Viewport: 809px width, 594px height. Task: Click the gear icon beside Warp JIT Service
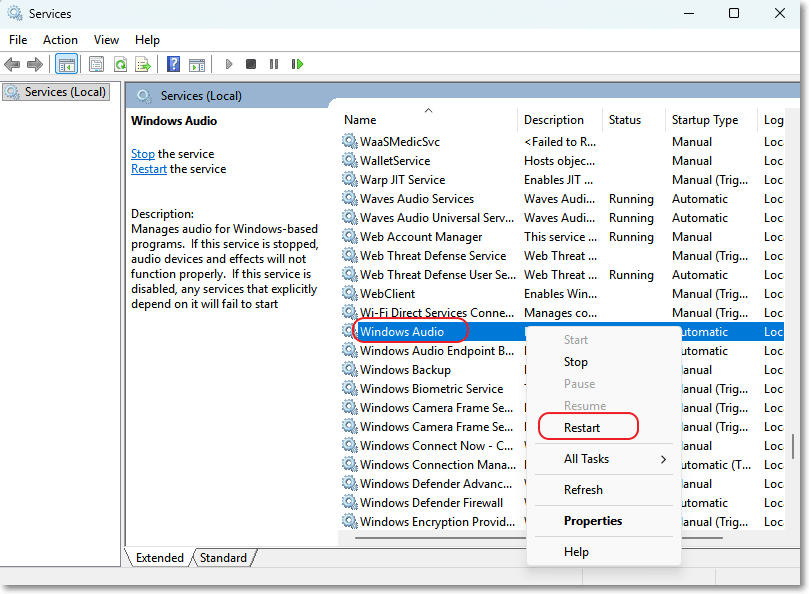coord(350,179)
